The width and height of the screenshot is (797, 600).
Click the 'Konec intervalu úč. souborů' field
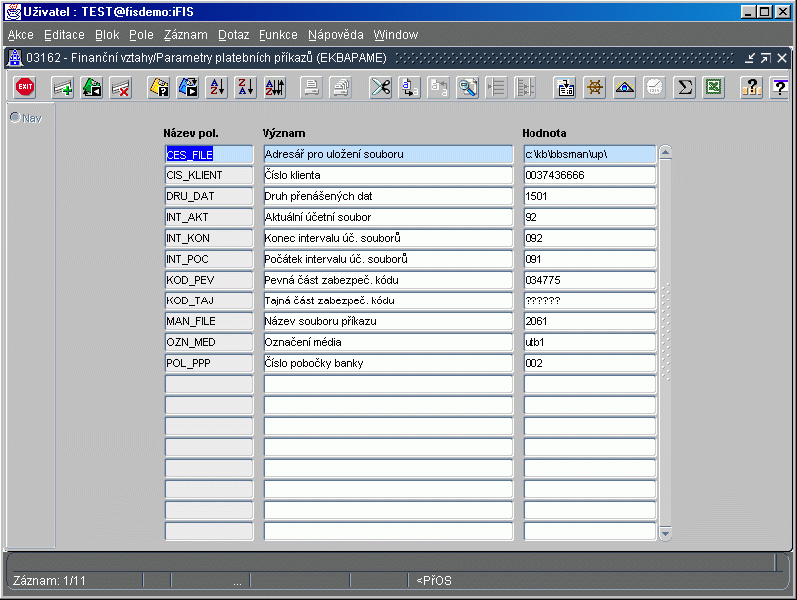coord(388,238)
